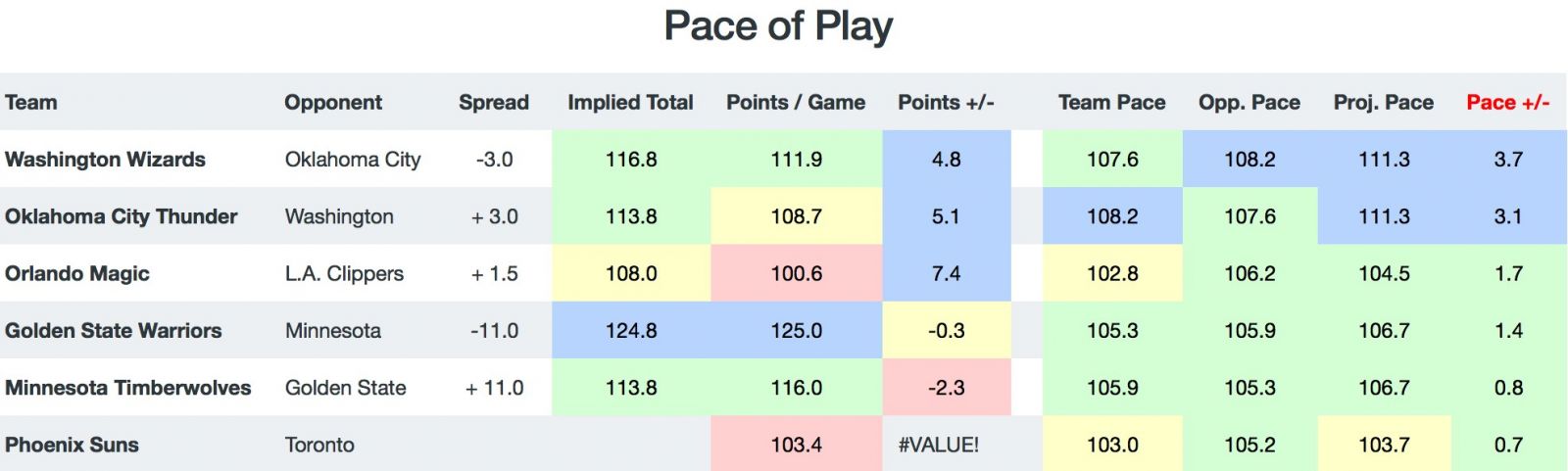Click the Team column header
This screenshot has height=471, width=1568.
pyautogui.click(x=31, y=103)
